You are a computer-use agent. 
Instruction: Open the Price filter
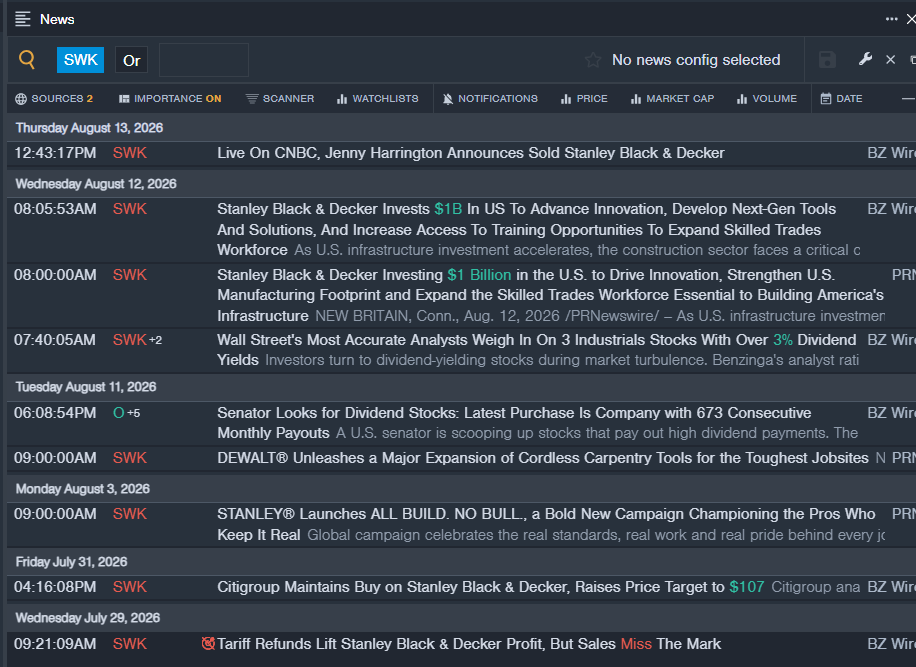(584, 99)
